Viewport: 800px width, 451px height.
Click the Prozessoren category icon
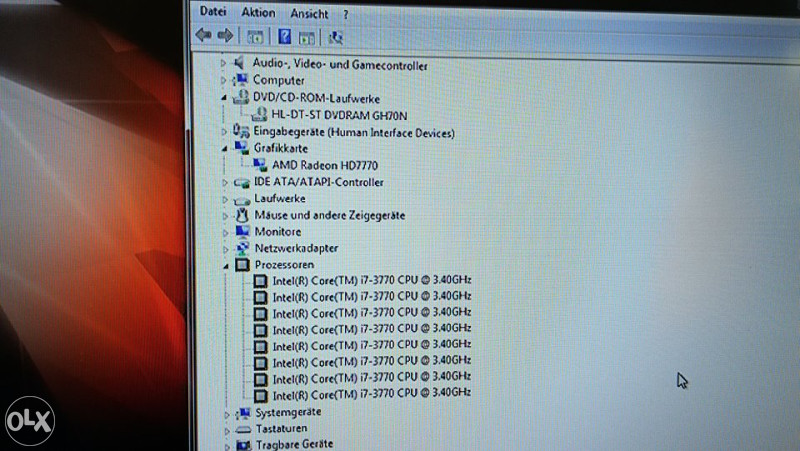tap(242, 264)
